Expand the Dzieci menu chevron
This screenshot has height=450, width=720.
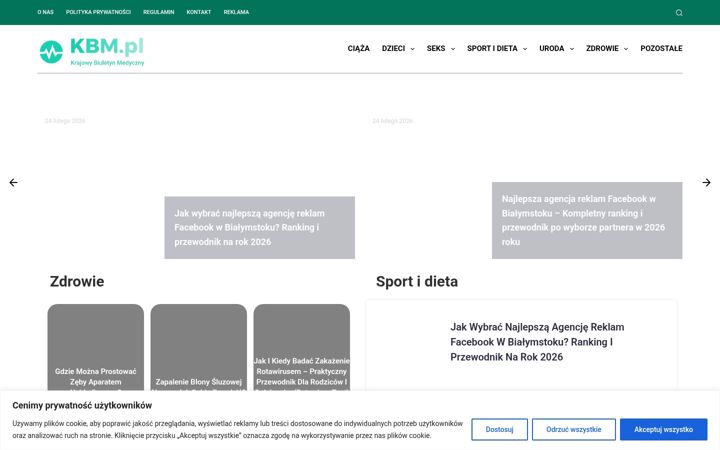pyautogui.click(x=412, y=49)
